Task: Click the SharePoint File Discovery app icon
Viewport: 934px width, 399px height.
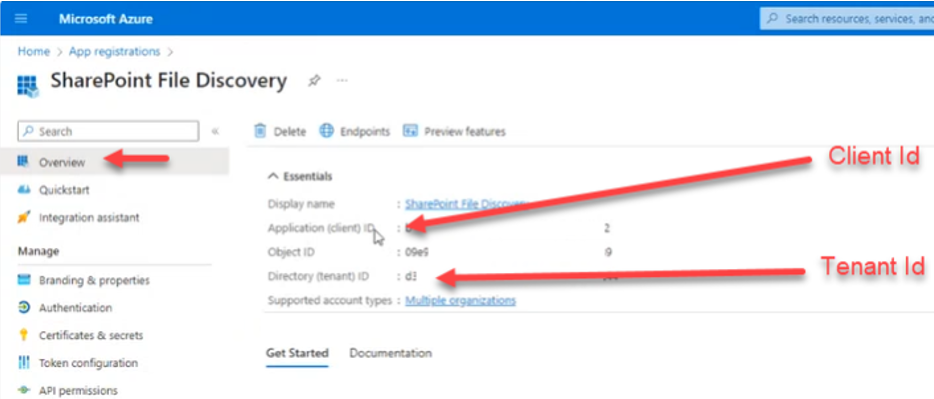Action: click(x=27, y=86)
